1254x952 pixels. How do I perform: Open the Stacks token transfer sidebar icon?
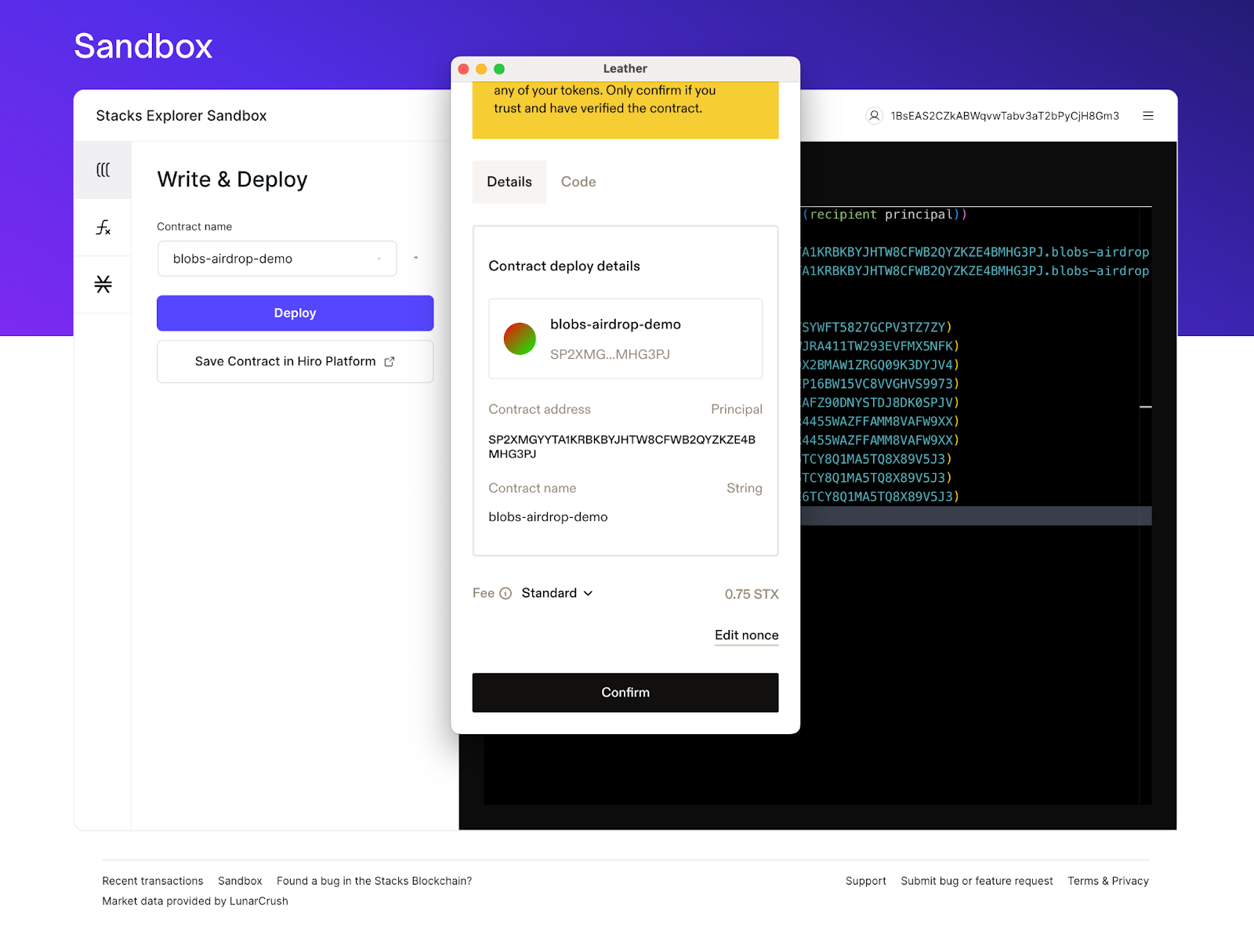(103, 284)
